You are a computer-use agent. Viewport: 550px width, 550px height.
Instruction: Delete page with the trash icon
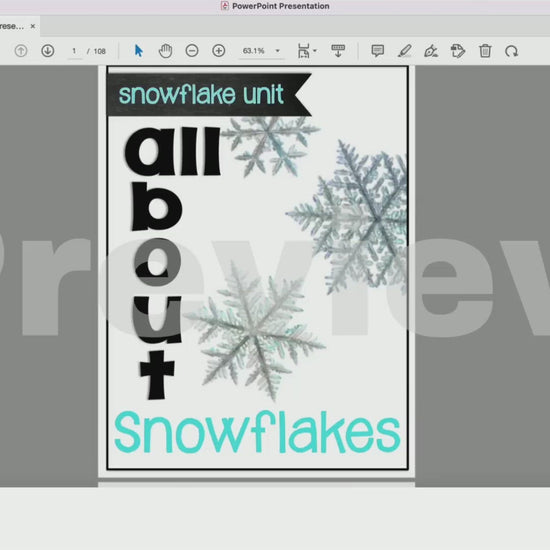[485, 51]
